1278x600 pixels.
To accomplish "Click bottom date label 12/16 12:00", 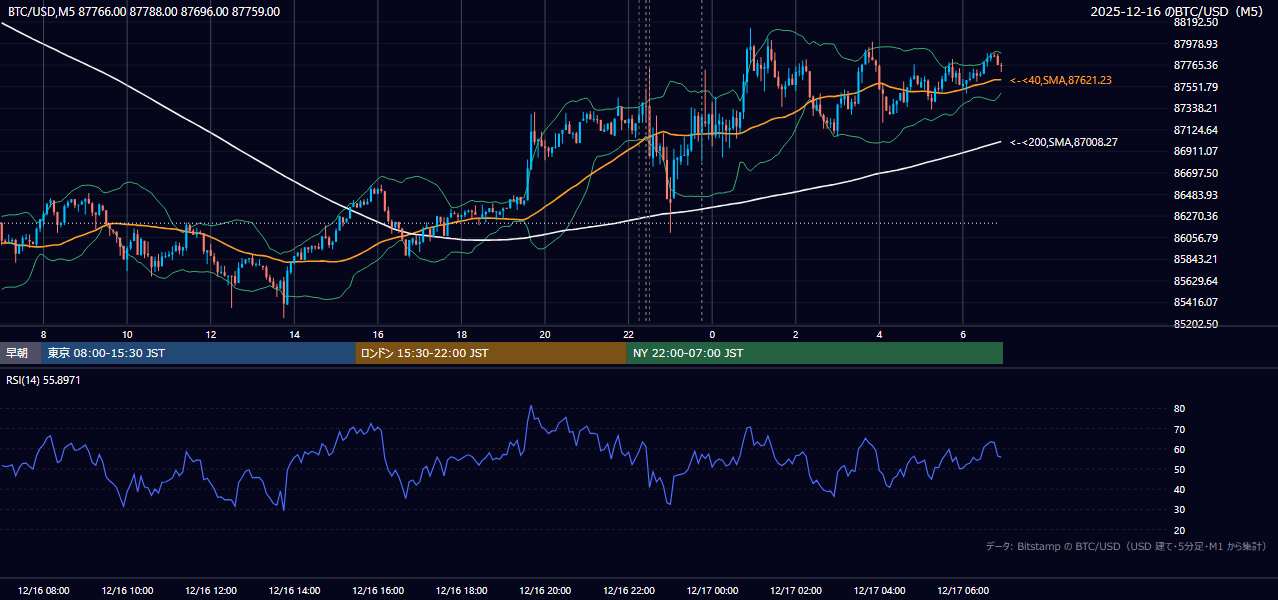I will click(x=210, y=591).
